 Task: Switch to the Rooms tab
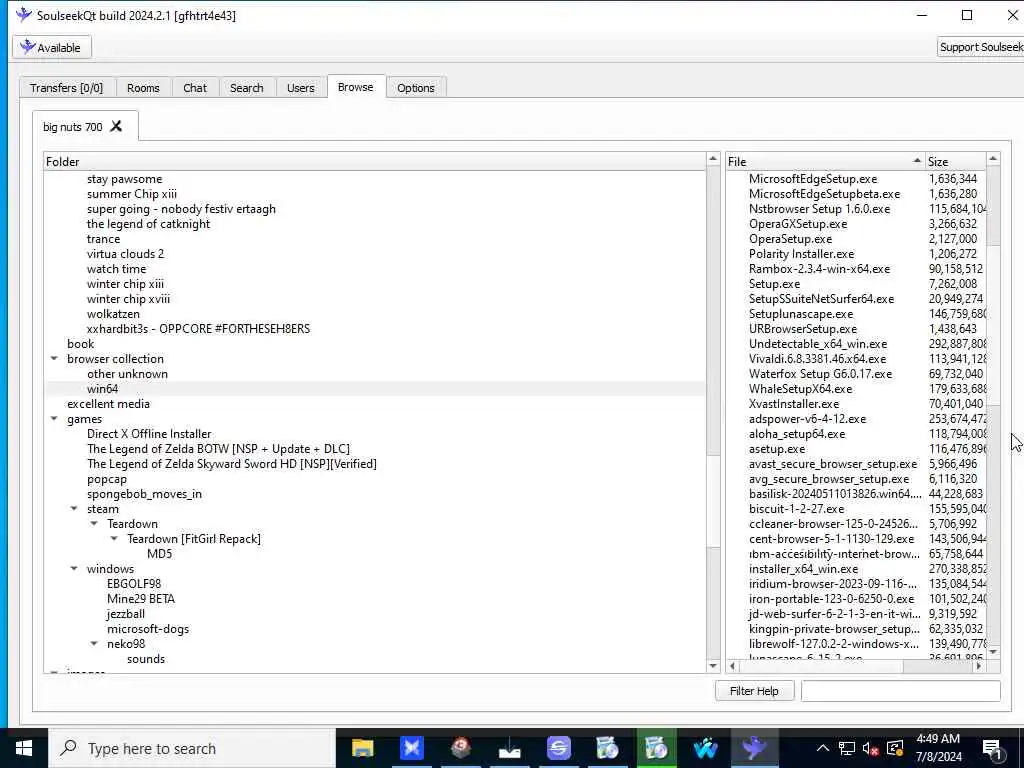(143, 88)
